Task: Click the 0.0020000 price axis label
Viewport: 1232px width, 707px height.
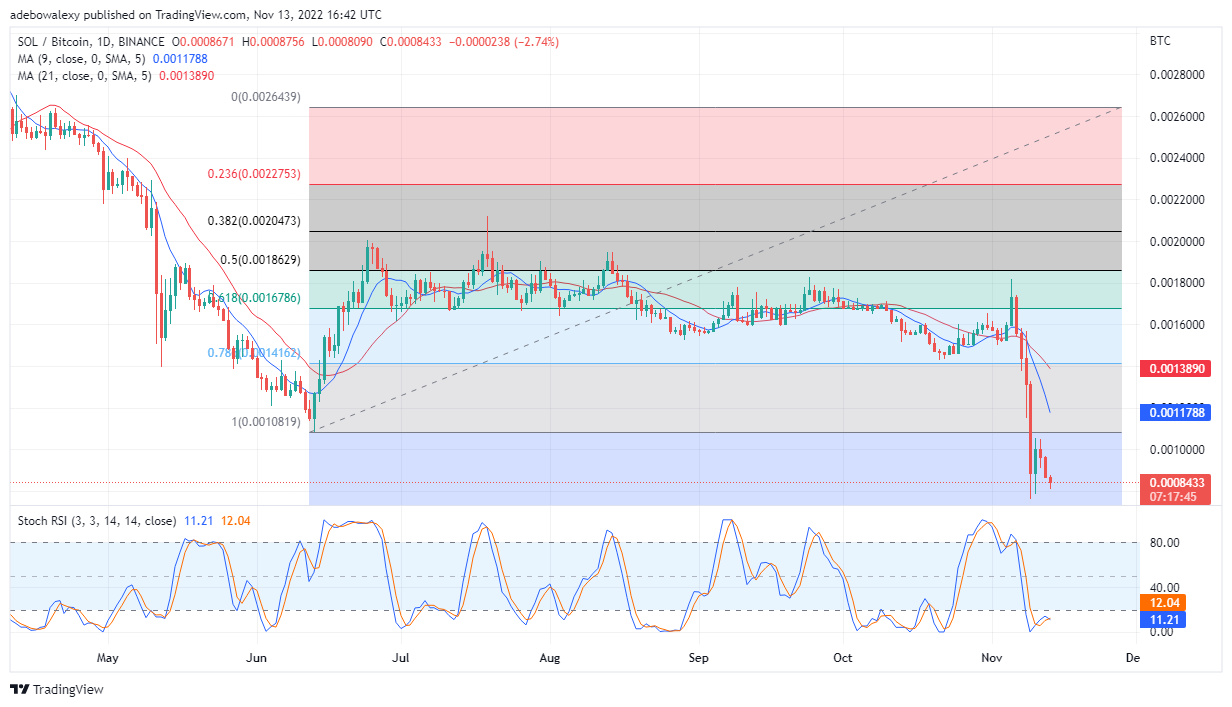Action: (1177, 242)
